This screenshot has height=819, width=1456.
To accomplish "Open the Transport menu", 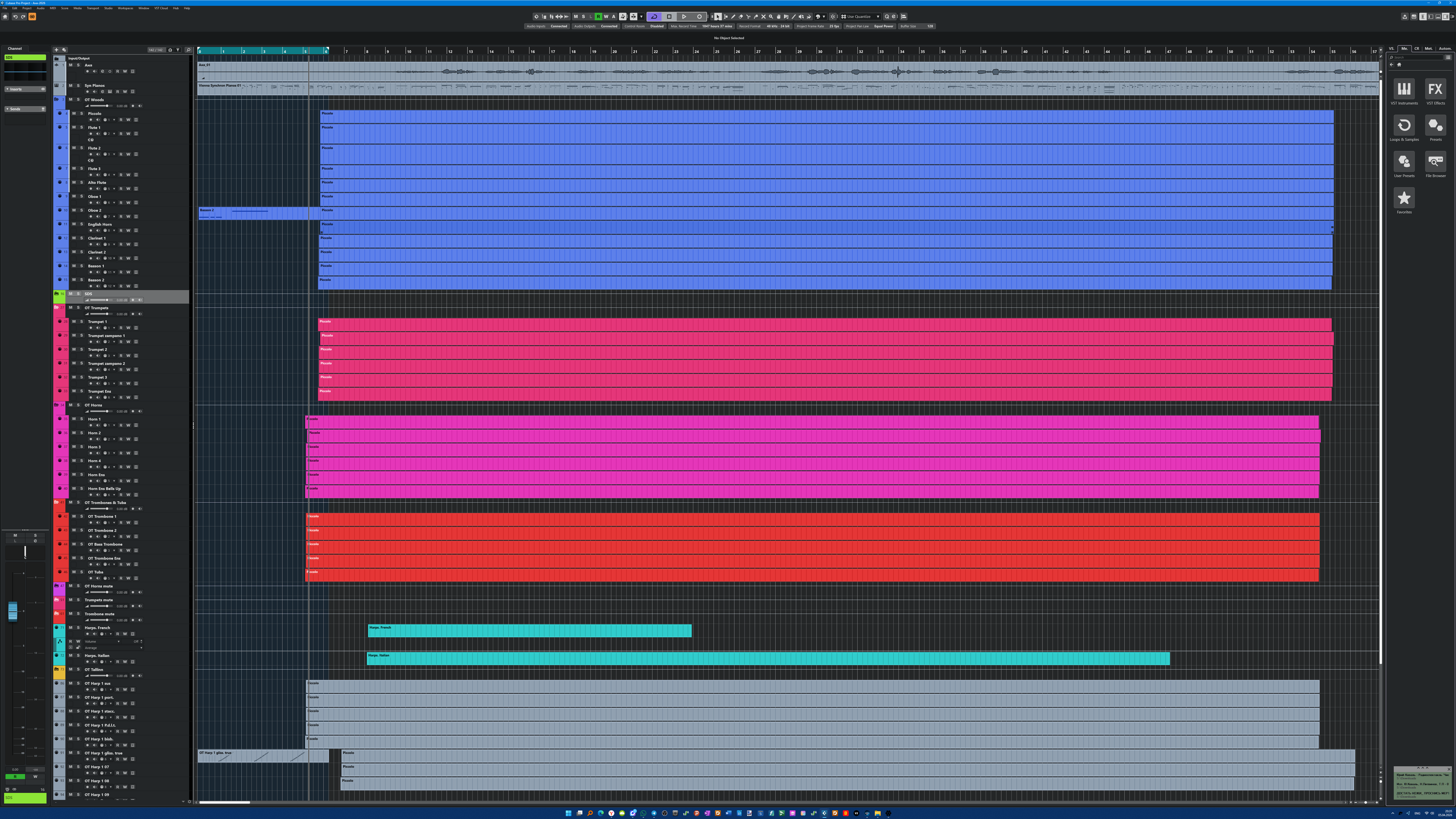I will point(93,8).
